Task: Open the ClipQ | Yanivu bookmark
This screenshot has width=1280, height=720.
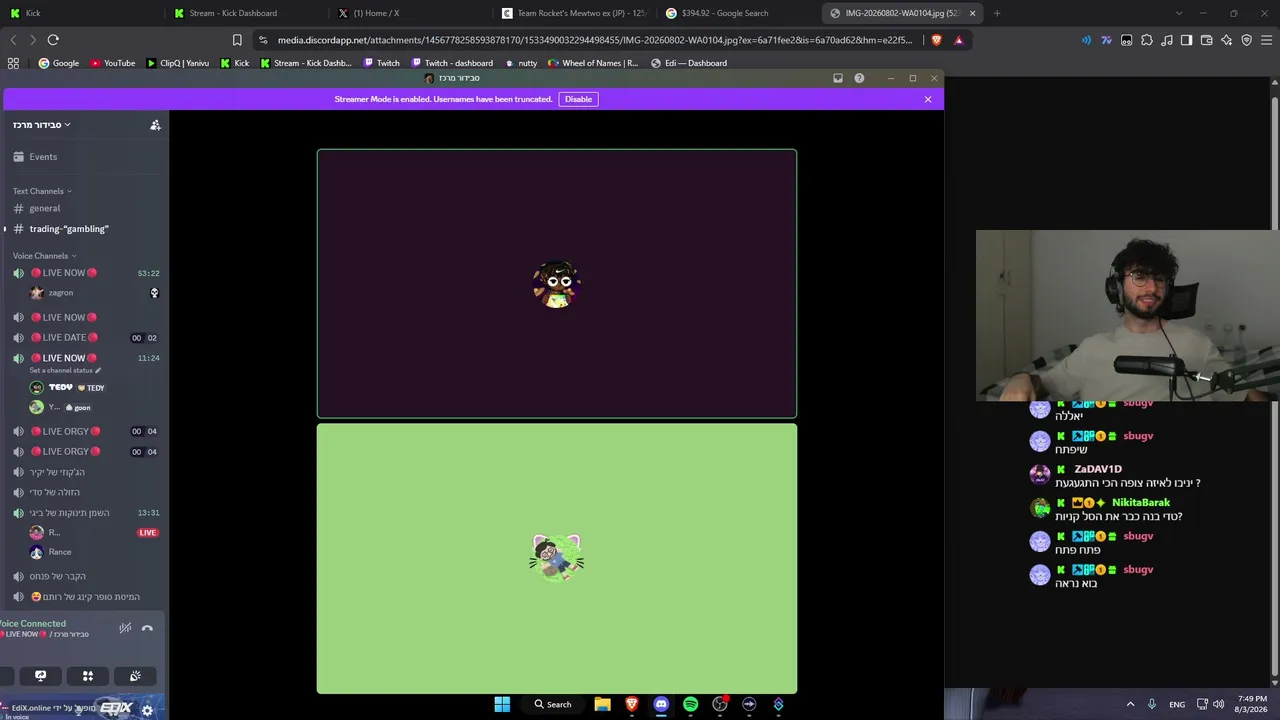Action: (178, 63)
